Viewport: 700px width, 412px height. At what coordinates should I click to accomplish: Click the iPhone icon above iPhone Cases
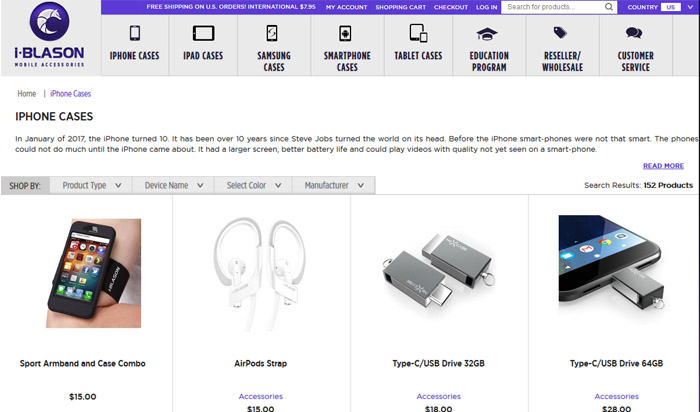coord(135,33)
